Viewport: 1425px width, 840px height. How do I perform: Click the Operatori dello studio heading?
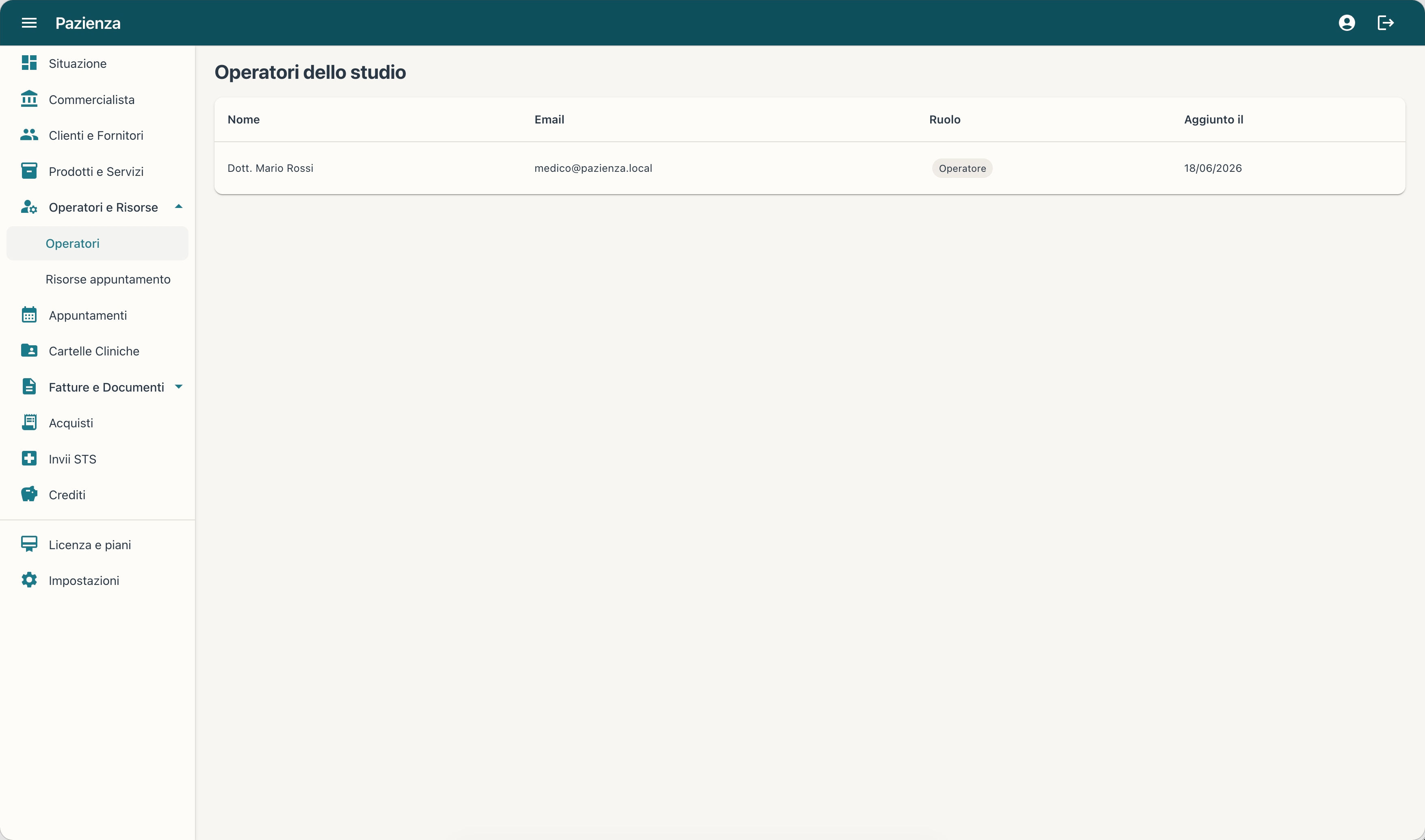pyautogui.click(x=310, y=72)
